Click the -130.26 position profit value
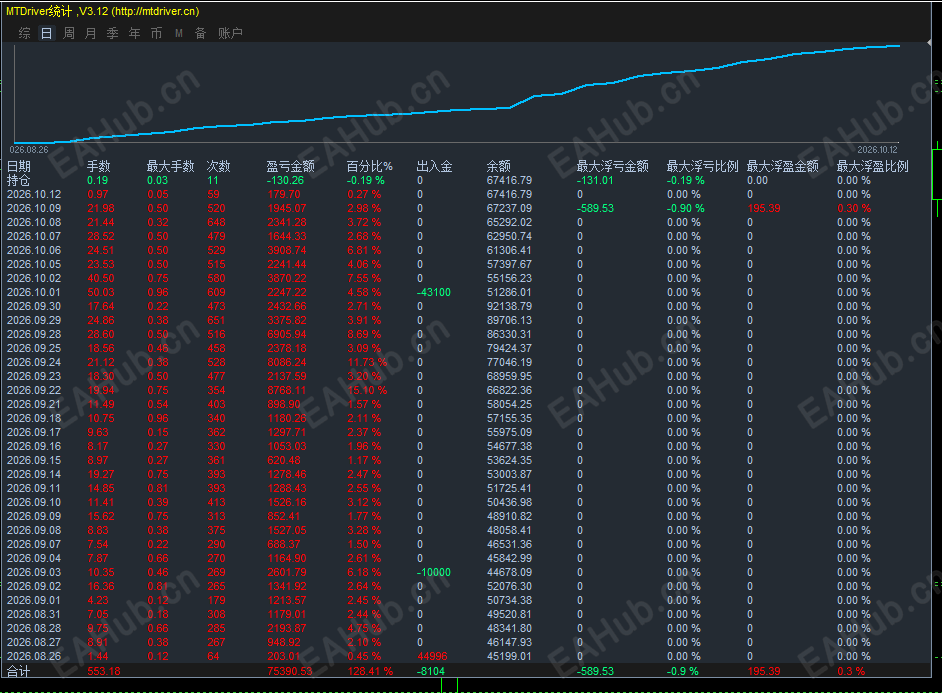 tap(285, 180)
